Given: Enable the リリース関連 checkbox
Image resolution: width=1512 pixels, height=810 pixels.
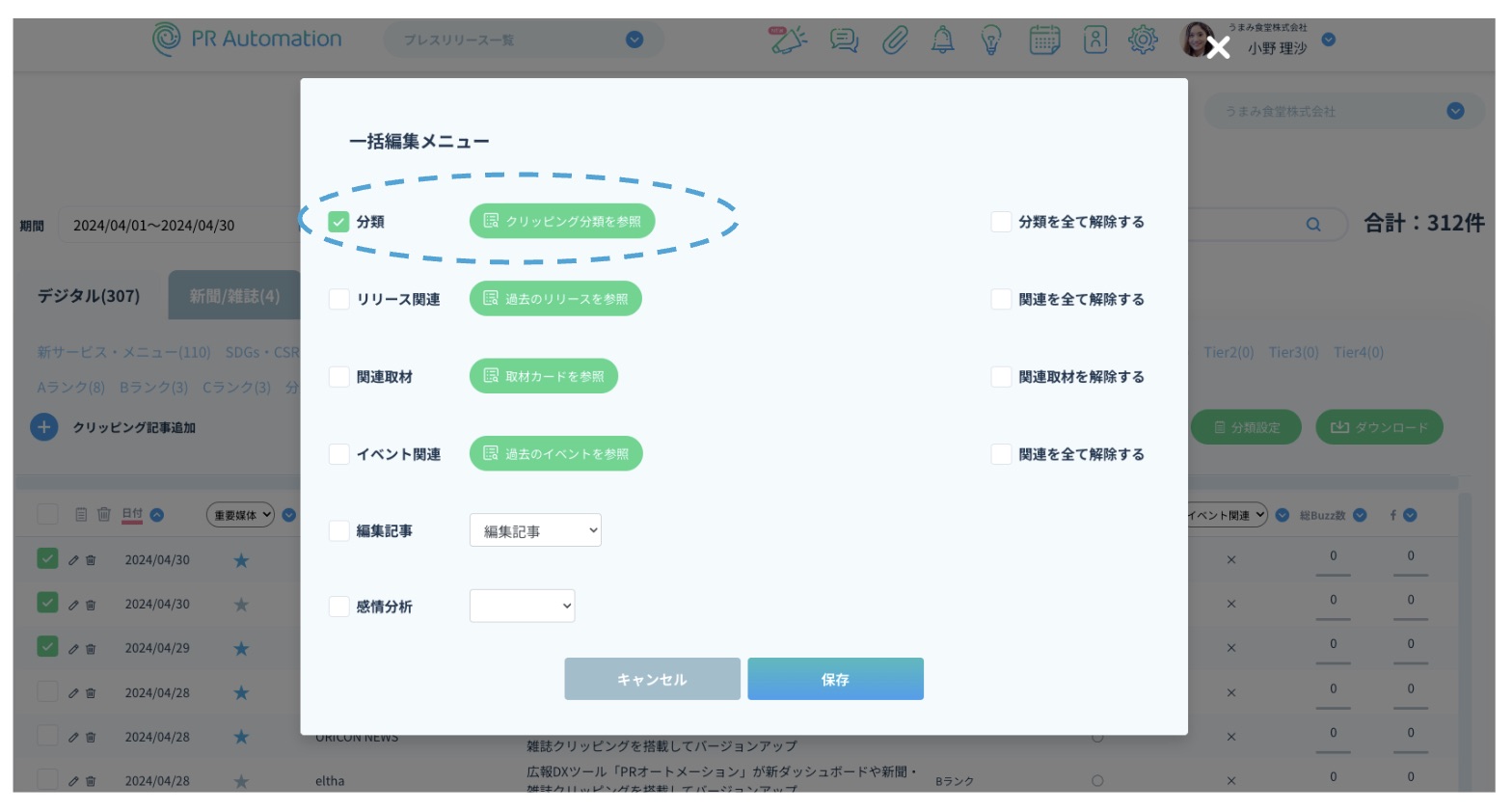Looking at the screenshot, I should coord(338,299).
